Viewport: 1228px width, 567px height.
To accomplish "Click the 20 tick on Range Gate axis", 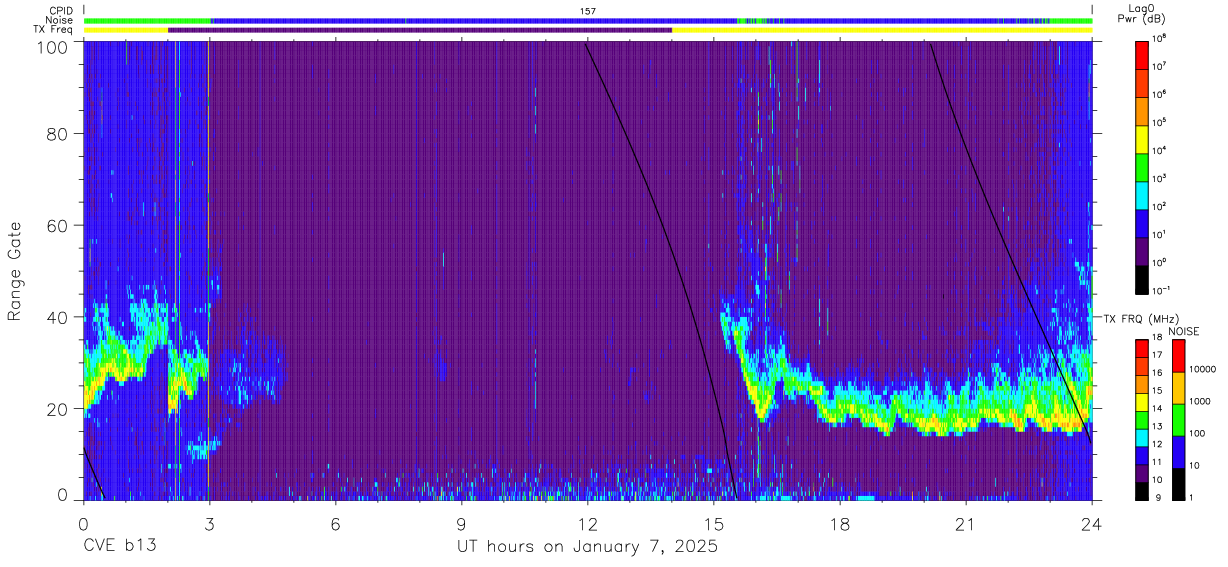I will pyautogui.click(x=56, y=408).
